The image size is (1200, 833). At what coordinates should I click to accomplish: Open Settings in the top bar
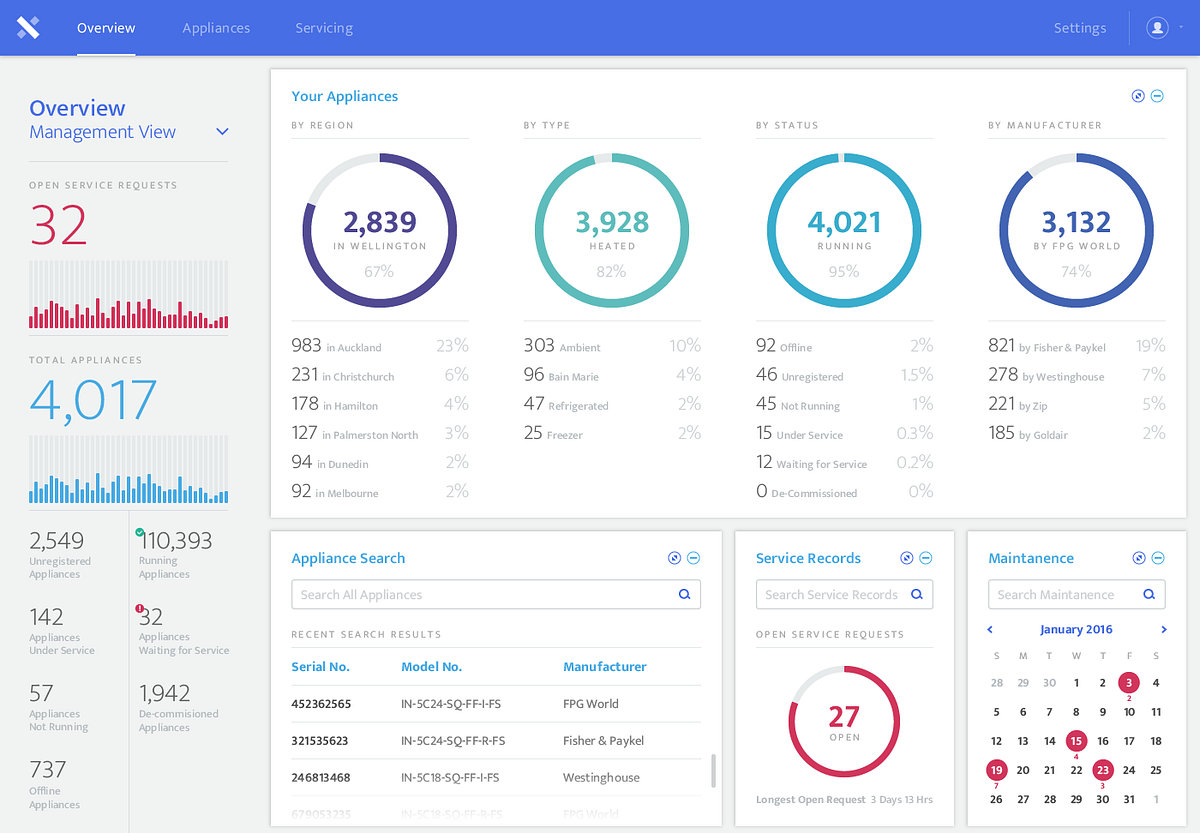tap(1080, 28)
